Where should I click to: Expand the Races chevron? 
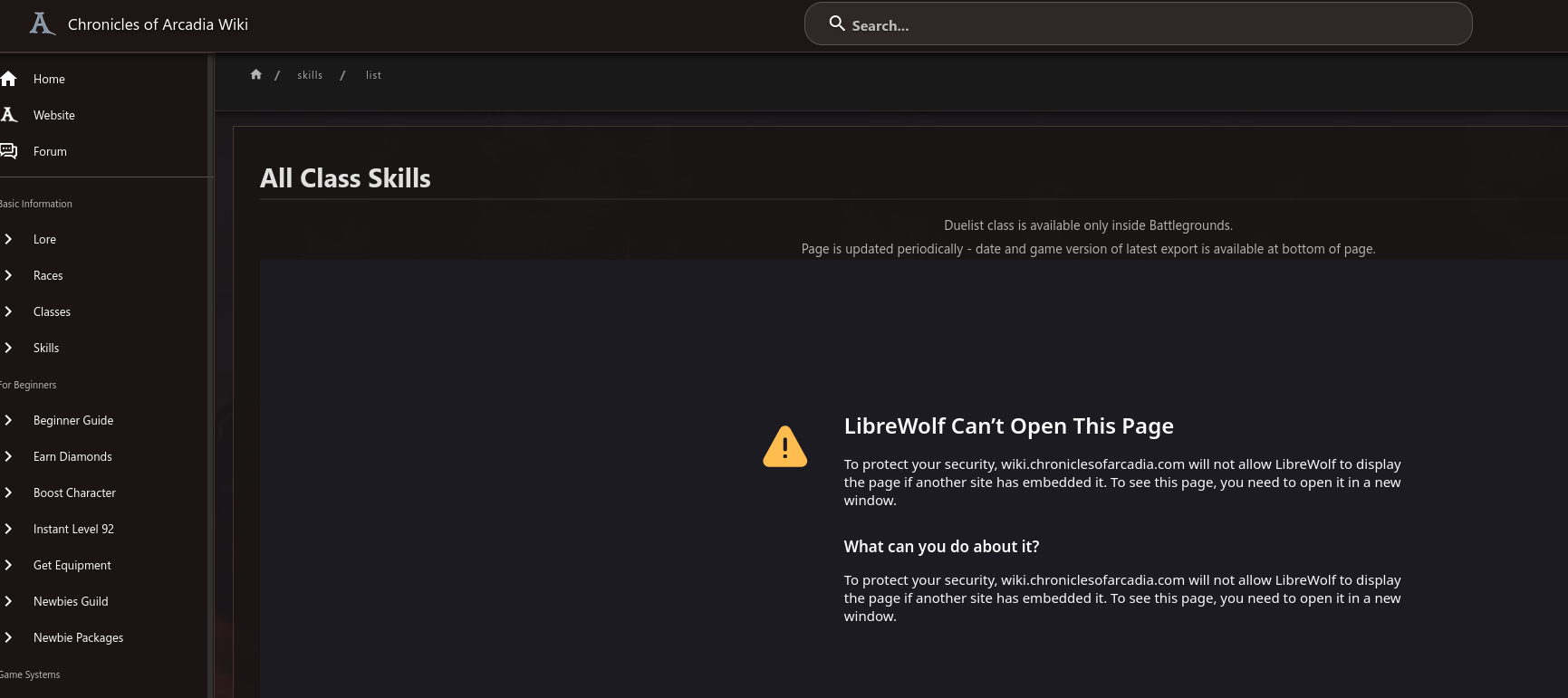(8, 275)
